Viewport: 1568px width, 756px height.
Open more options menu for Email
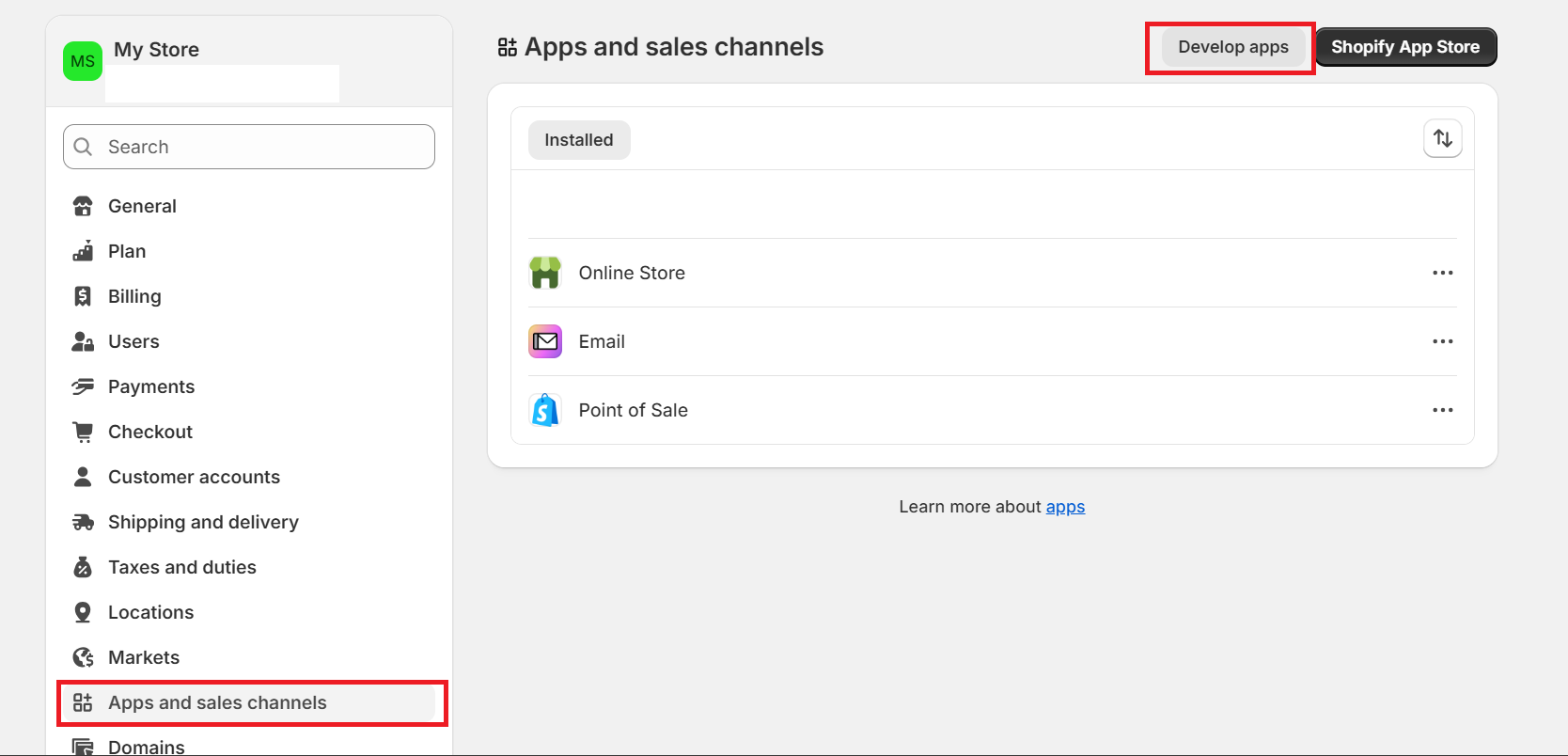pos(1443,341)
